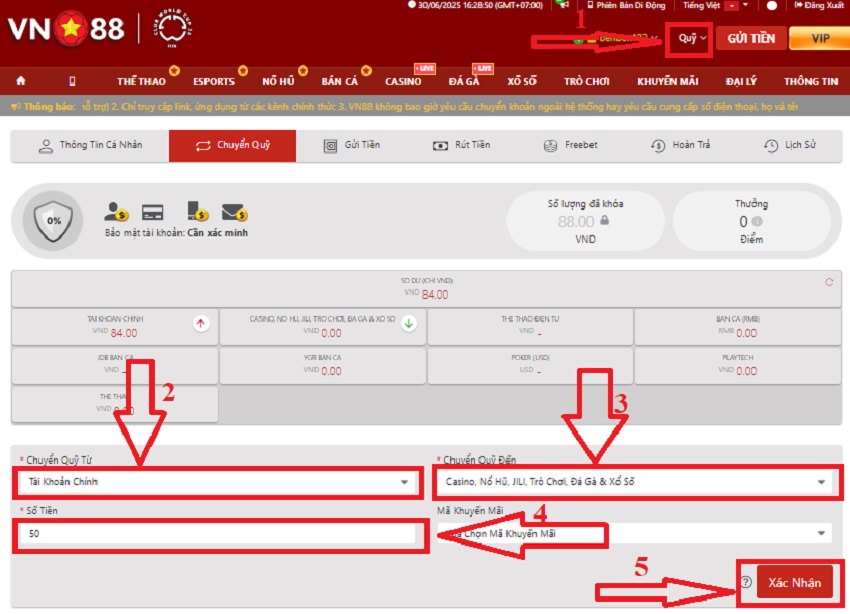Click the Thông báo scrolling notice text
Viewport: 850px width, 614px height.
[x=440, y=107]
